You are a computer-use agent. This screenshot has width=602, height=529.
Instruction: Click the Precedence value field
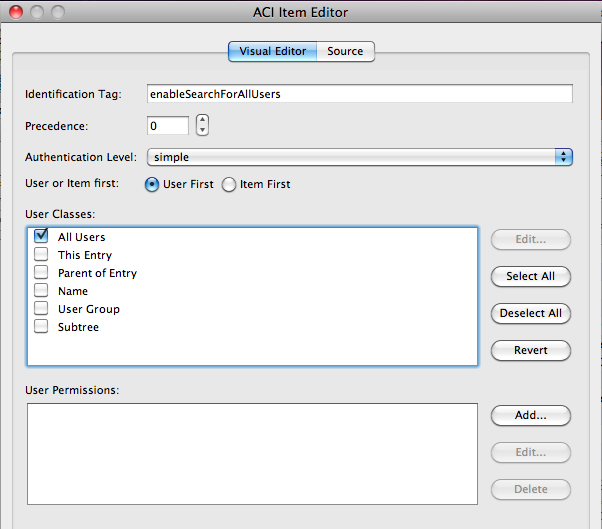coord(167,126)
